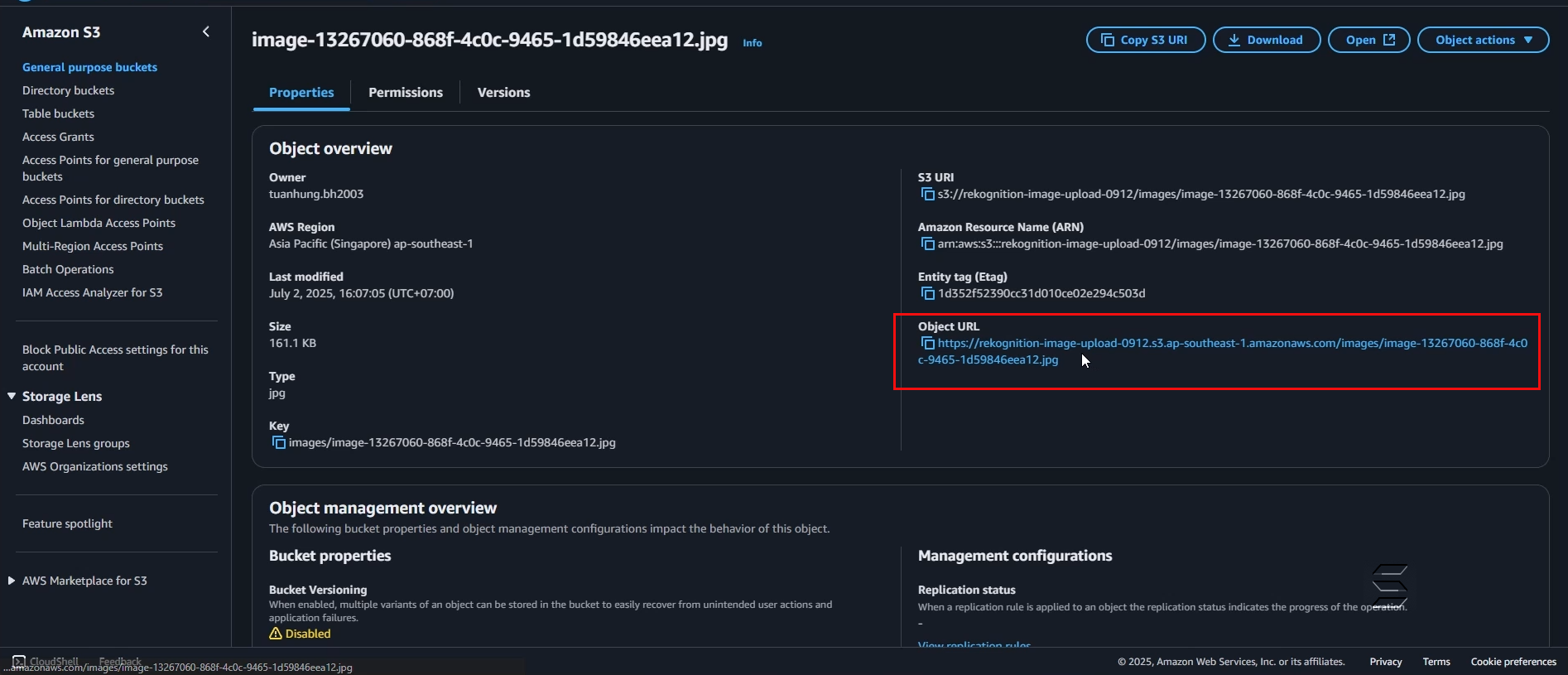Image resolution: width=1568 pixels, height=675 pixels.
Task: Open Storage Lens groups
Action: pyautogui.click(x=75, y=443)
